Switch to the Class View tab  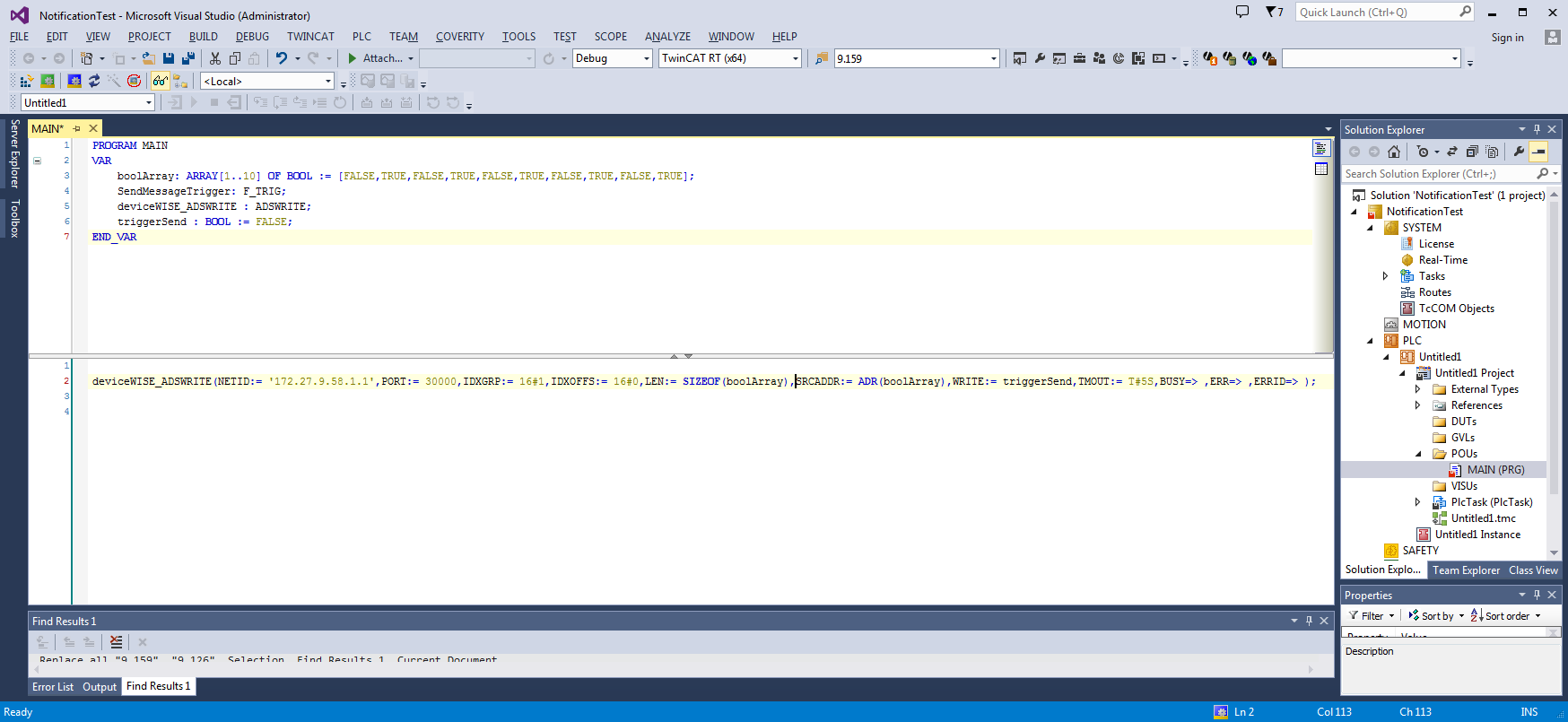point(1533,570)
